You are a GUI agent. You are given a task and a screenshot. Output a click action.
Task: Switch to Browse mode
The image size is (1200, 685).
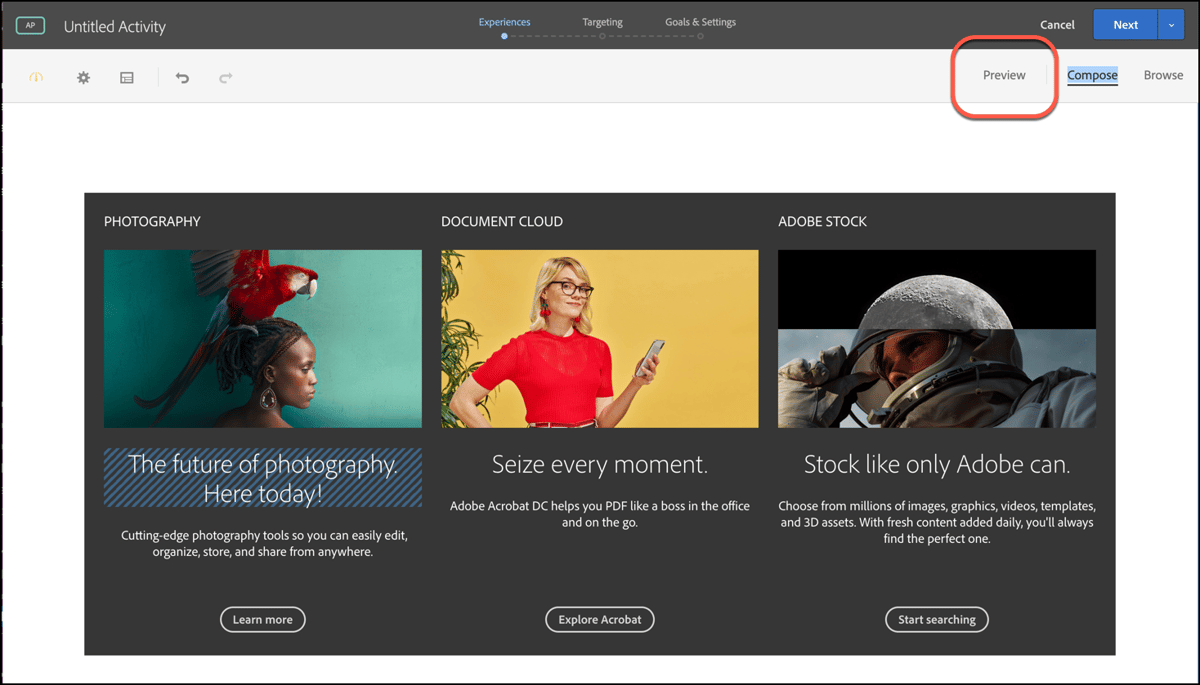(1163, 75)
